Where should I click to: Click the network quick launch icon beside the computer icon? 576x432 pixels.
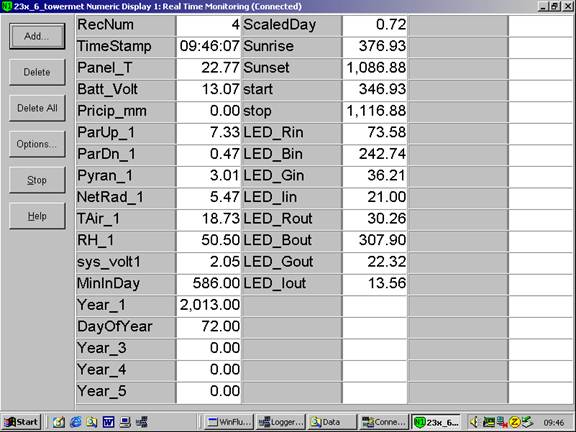[141, 422]
